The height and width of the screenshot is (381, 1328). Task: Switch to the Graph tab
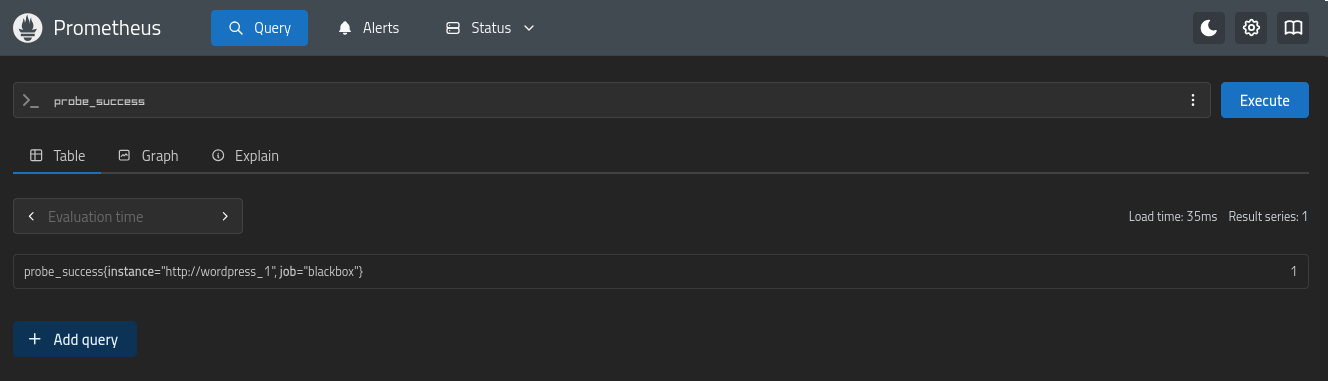148,156
